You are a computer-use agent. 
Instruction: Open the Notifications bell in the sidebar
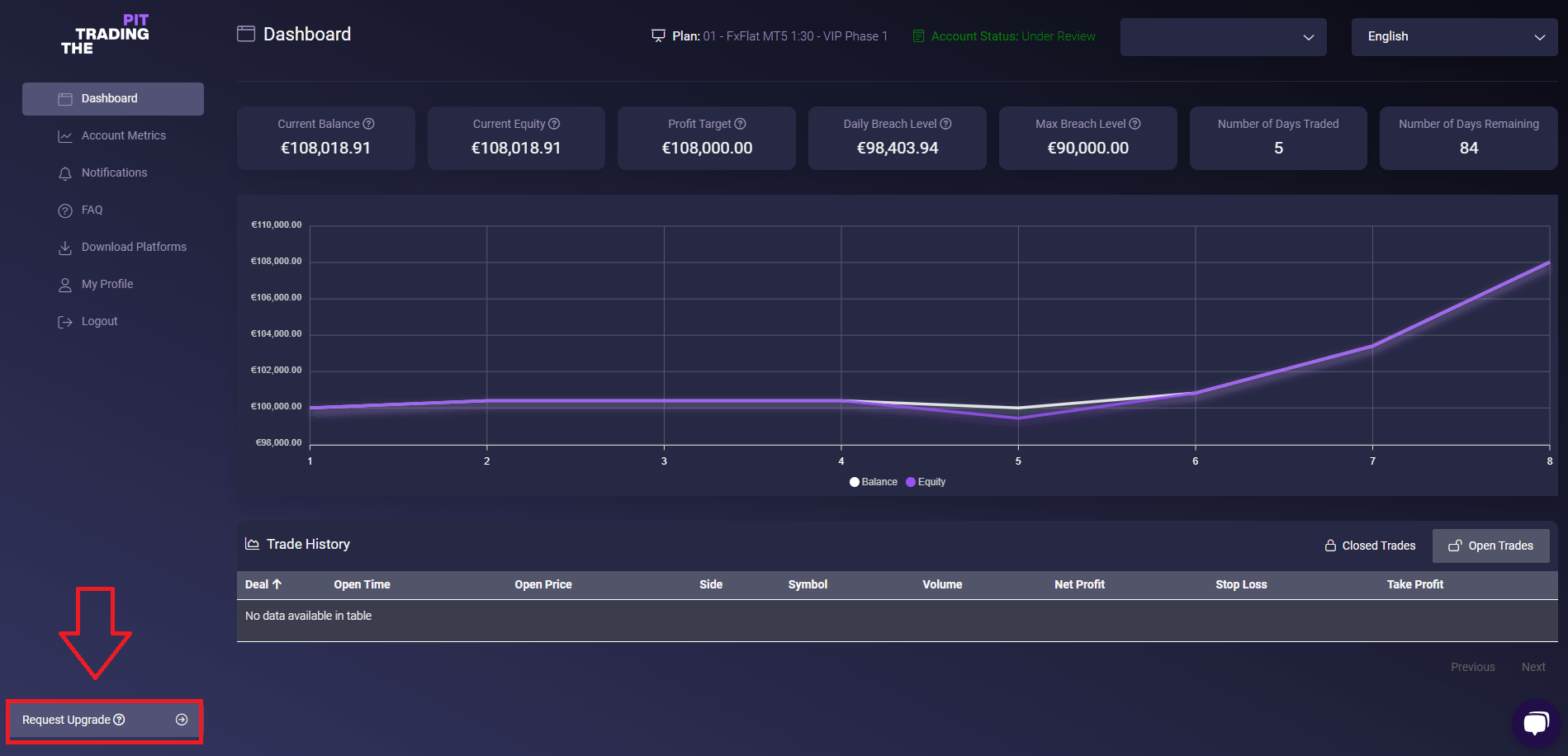tap(65, 172)
